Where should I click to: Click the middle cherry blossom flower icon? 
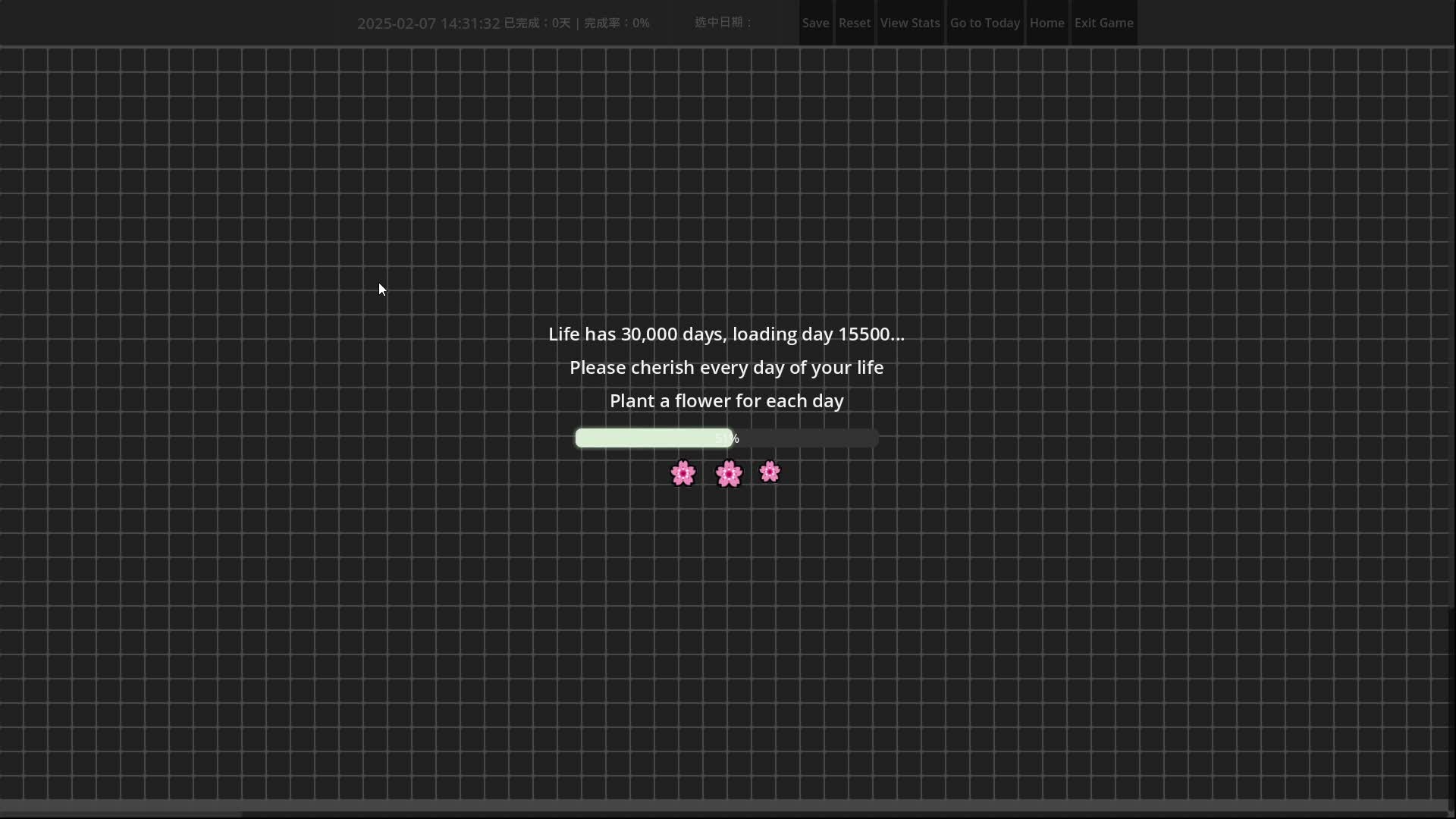tap(729, 474)
